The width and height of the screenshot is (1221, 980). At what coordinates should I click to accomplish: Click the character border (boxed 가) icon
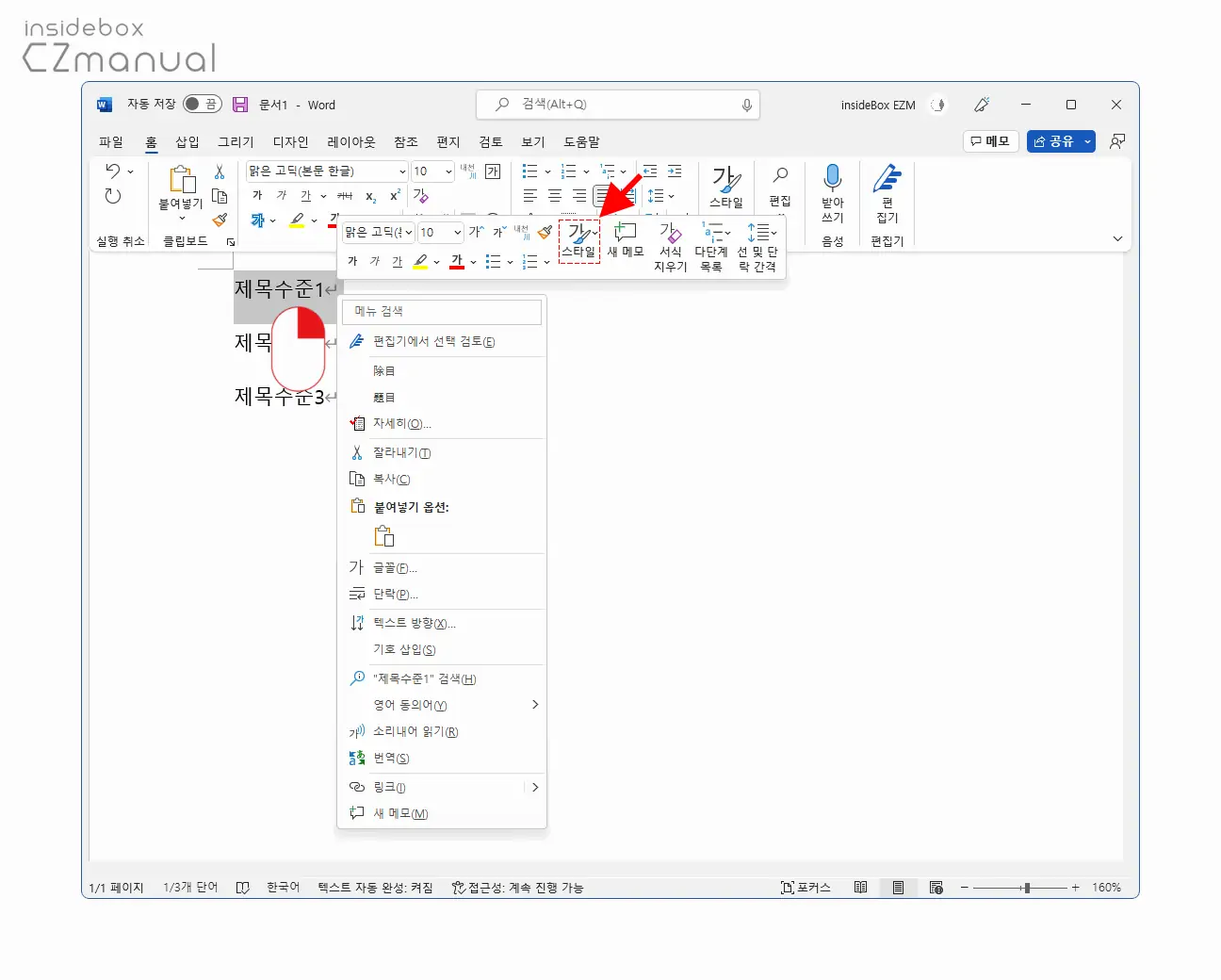pyautogui.click(x=493, y=171)
